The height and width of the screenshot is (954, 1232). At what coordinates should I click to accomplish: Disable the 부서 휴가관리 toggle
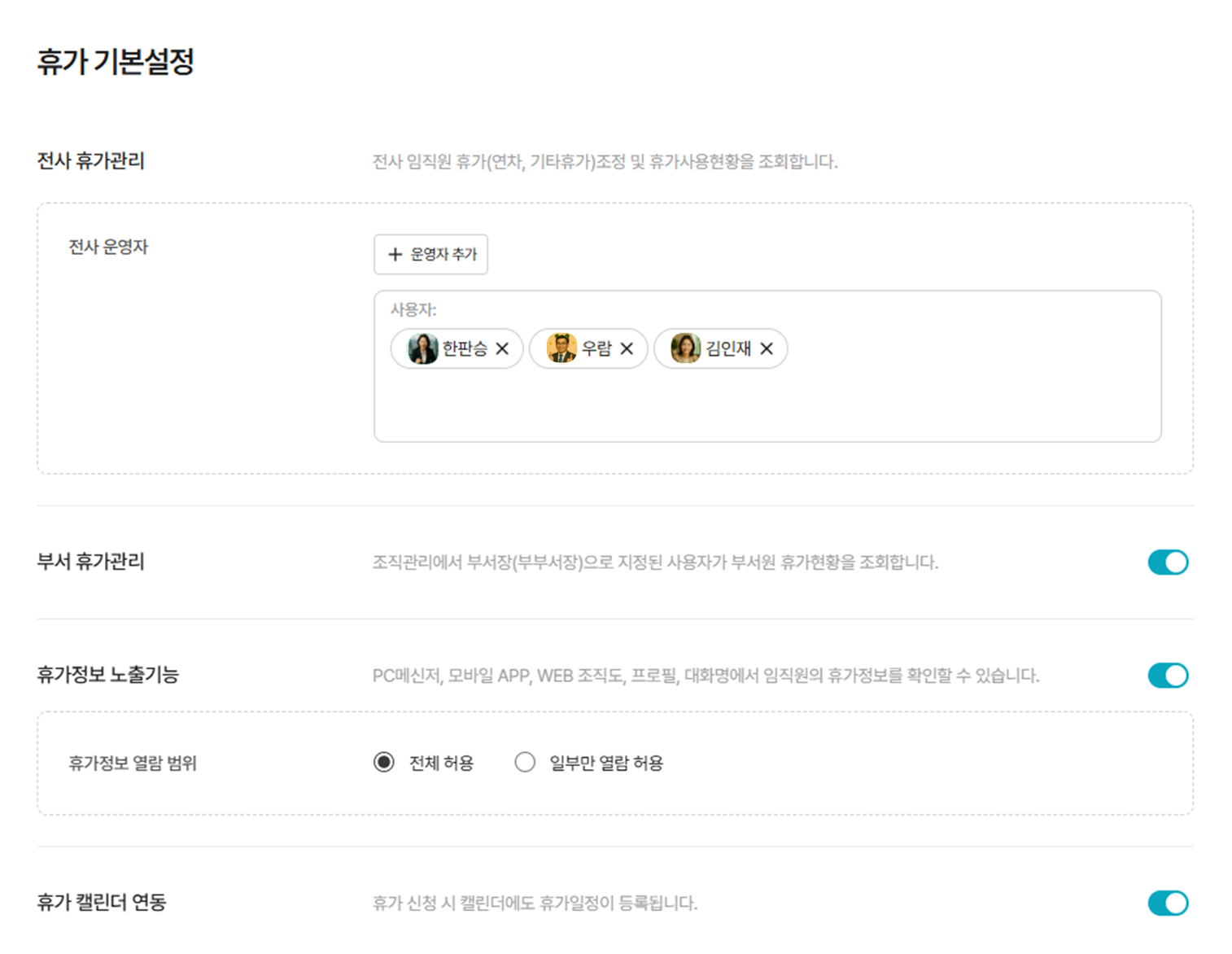1168,562
